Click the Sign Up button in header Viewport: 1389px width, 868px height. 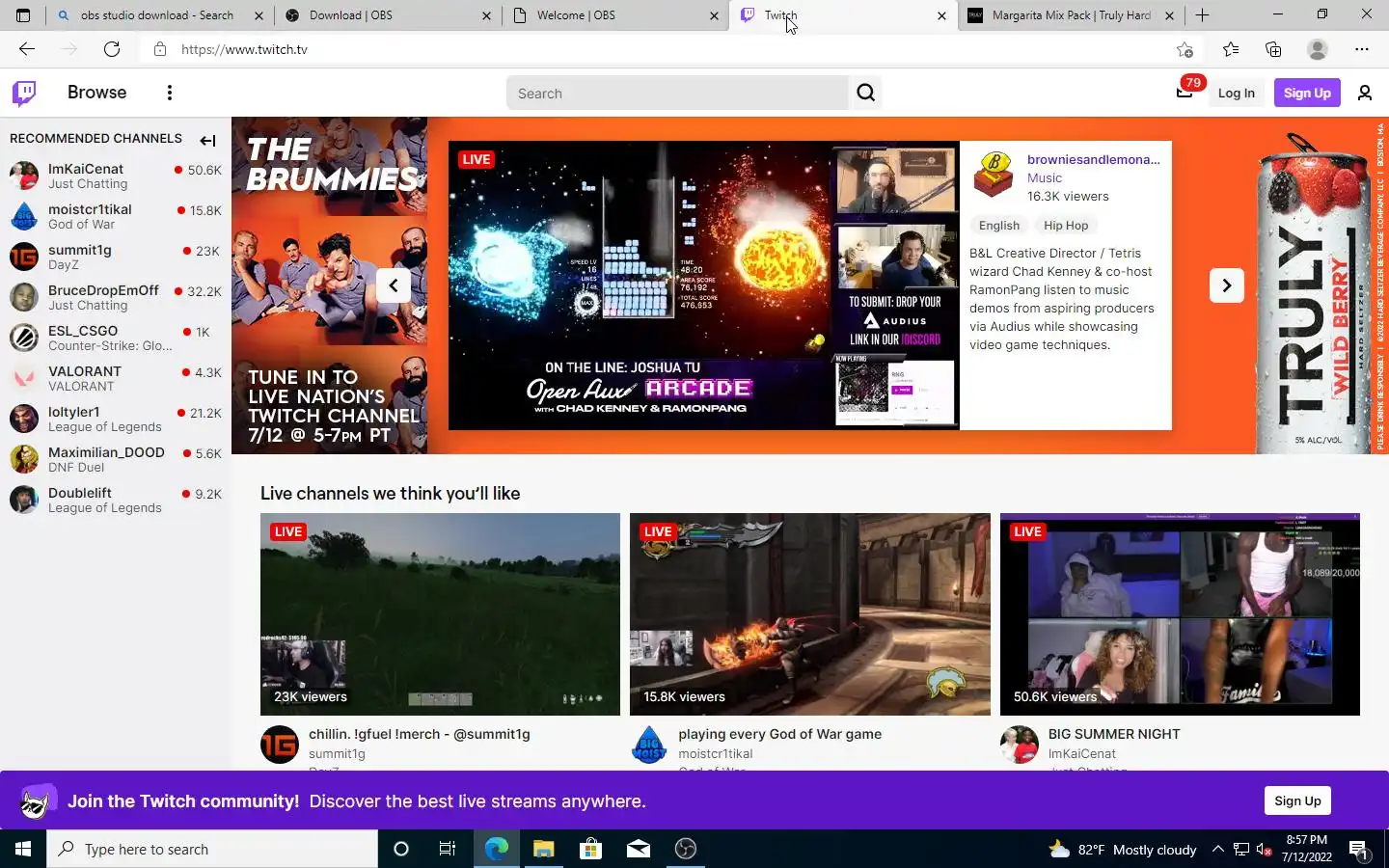[1307, 93]
